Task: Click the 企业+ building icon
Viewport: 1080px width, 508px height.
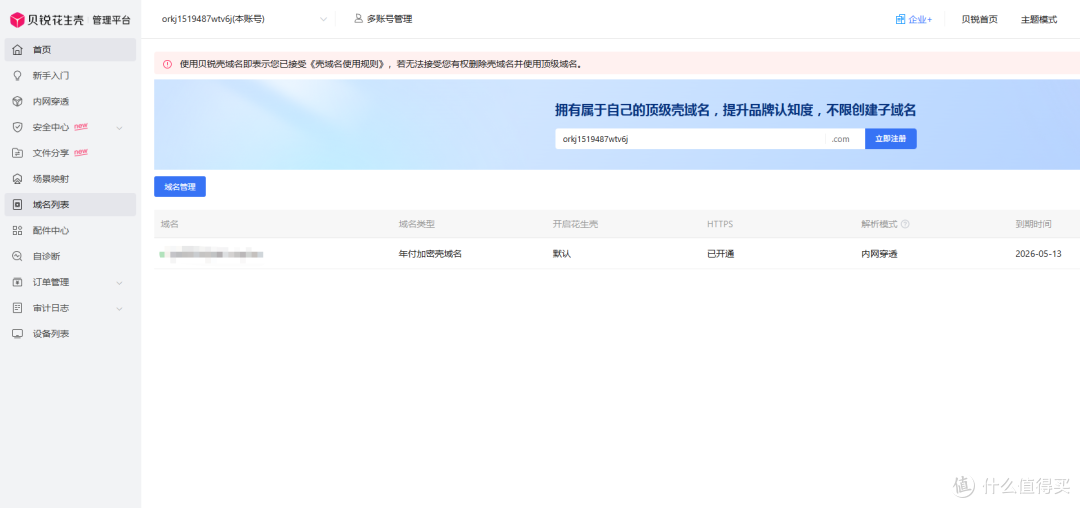Action: [x=900, y=19]
